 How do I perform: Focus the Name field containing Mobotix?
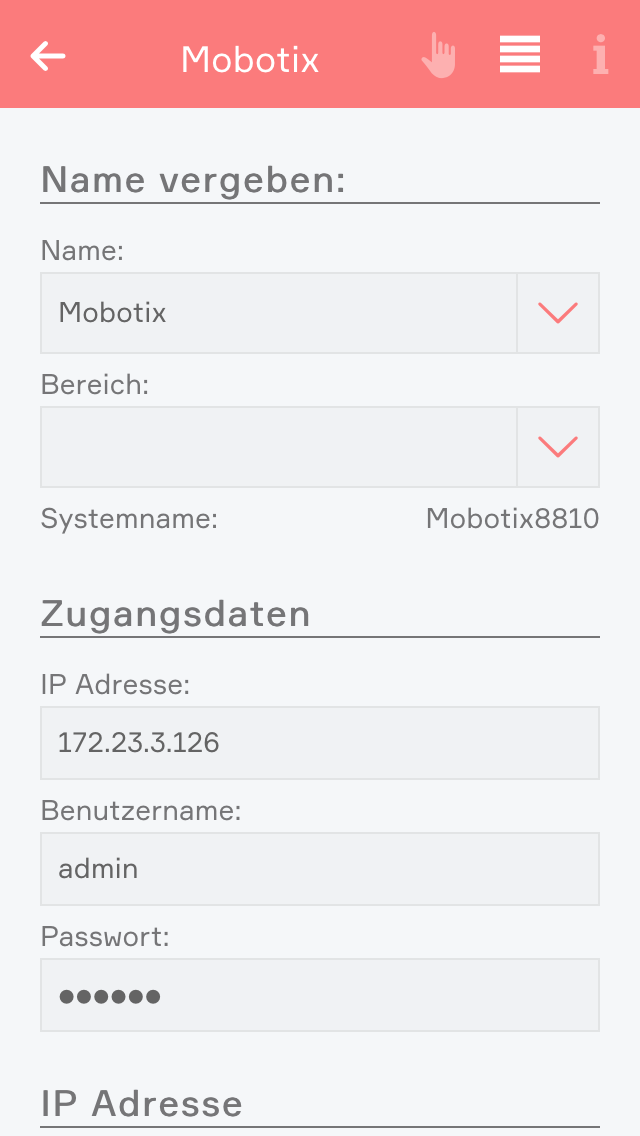[278, 313]
